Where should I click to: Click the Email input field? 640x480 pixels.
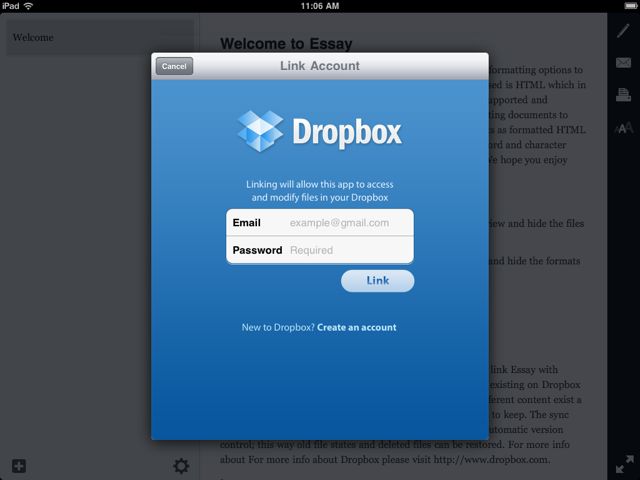[x=320, y=222]
